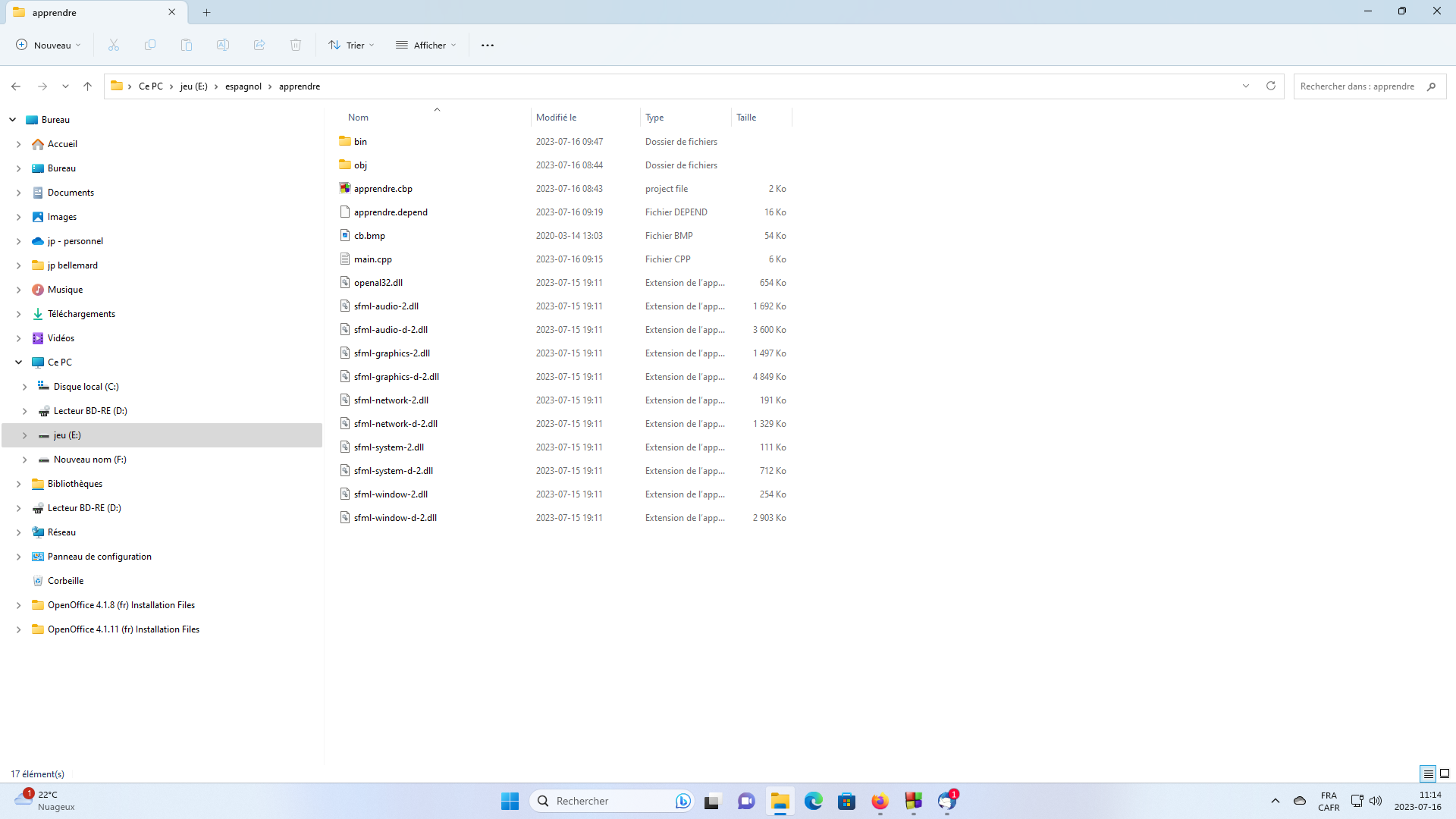Click jeu (E:) in breadcrumb path
The height and width of the screenshot is (819, 1456).
point(194,86)
